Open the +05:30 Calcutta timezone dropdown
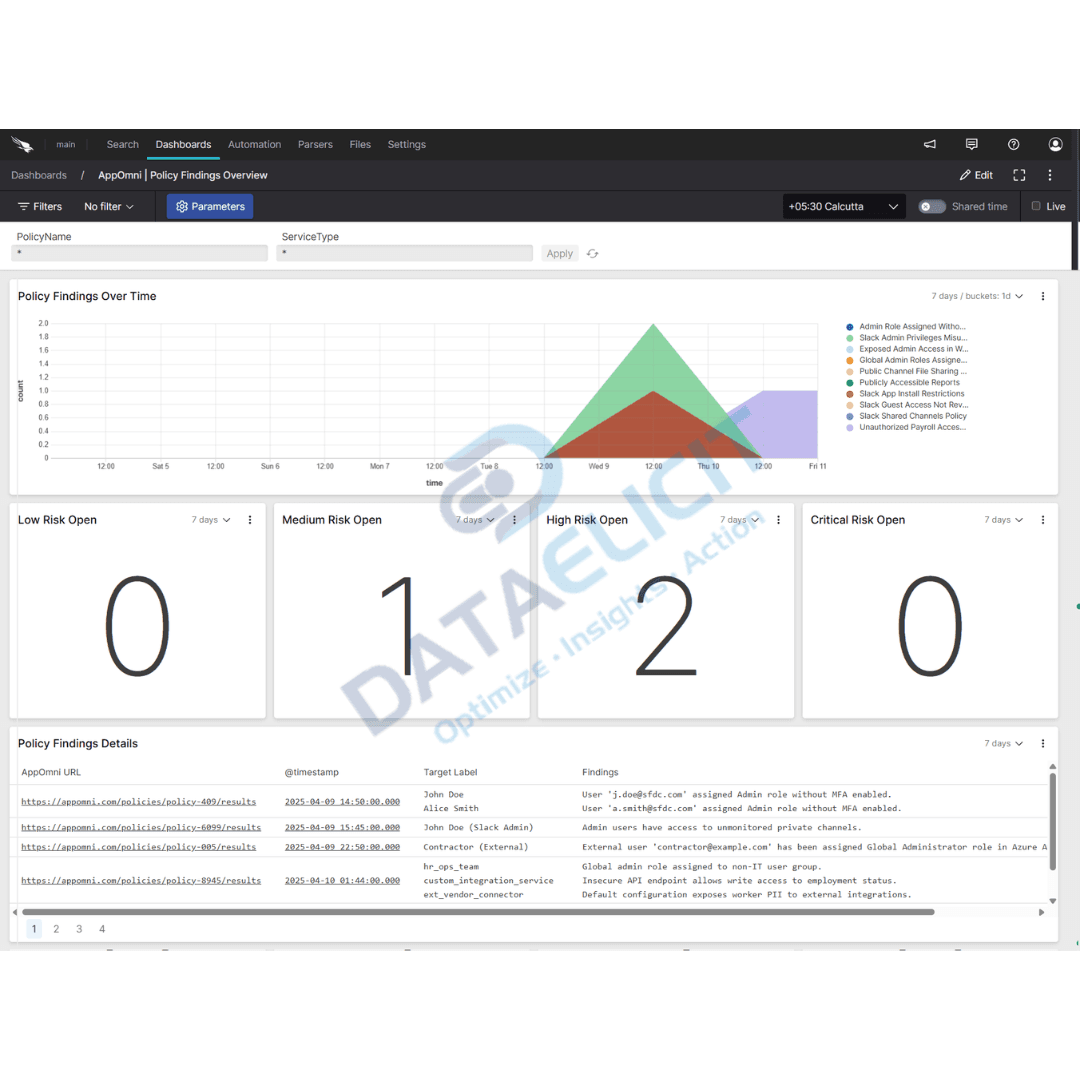Viewport: 1080px width, 1080px height. tap(843, 206)
